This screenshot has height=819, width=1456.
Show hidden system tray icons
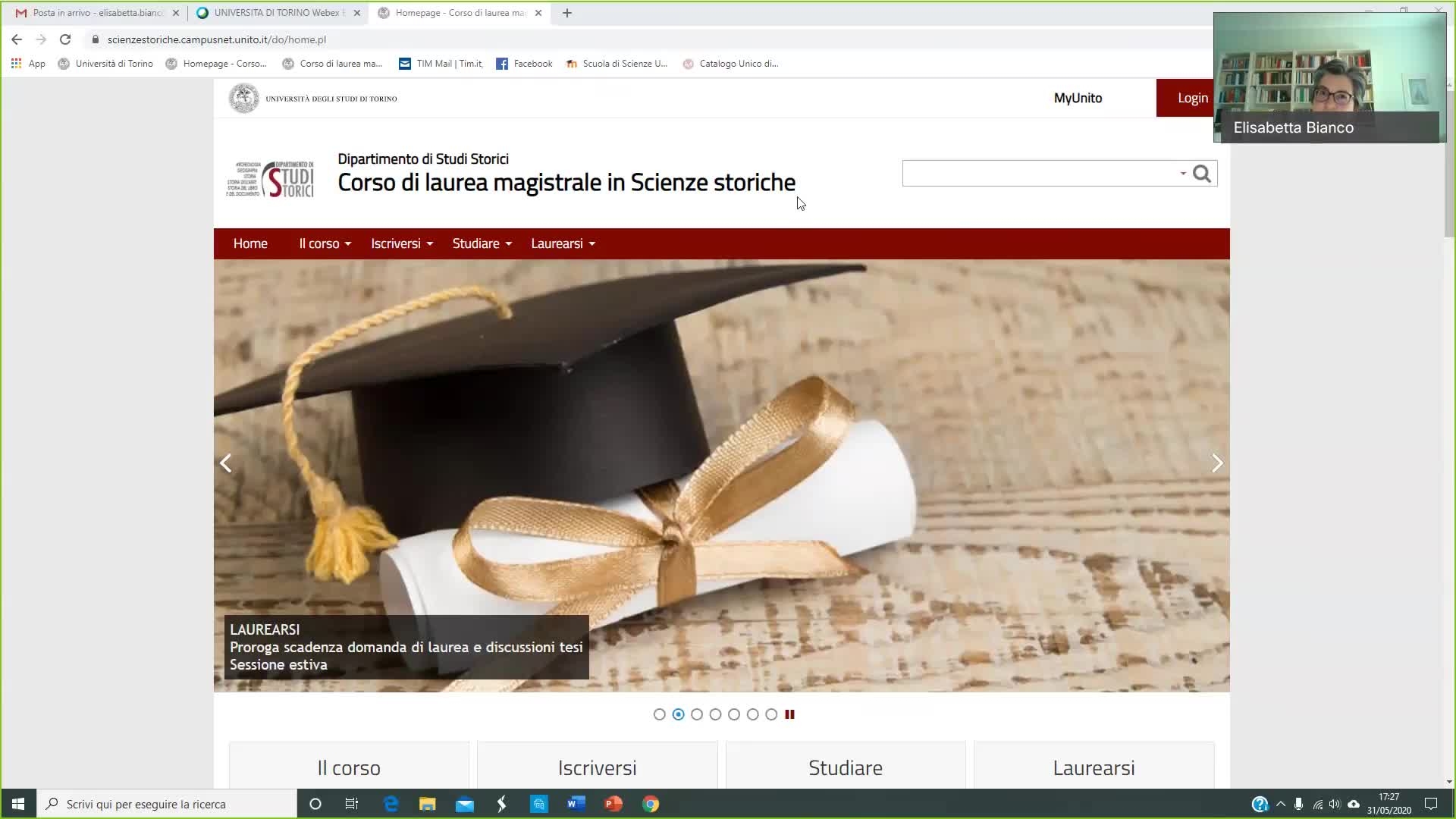[x=1281, y=804]
